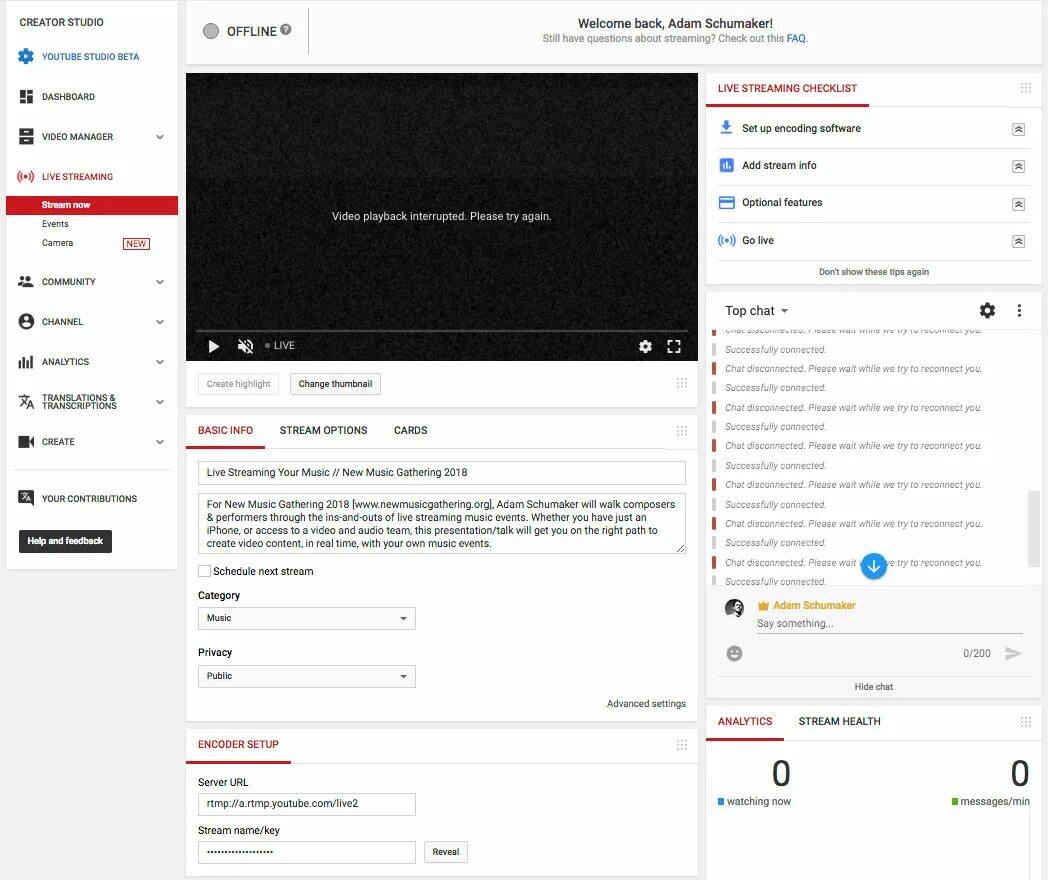This screenshot has width=1048, height=880.
Task: Open chat settings gear icon
Action: click(987, 310)
